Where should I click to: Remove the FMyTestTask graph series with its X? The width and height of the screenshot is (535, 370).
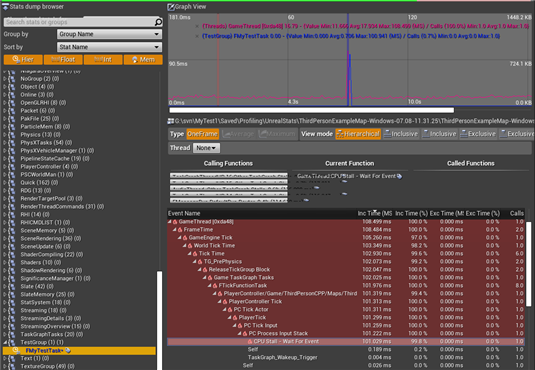(x=197, y=36)
